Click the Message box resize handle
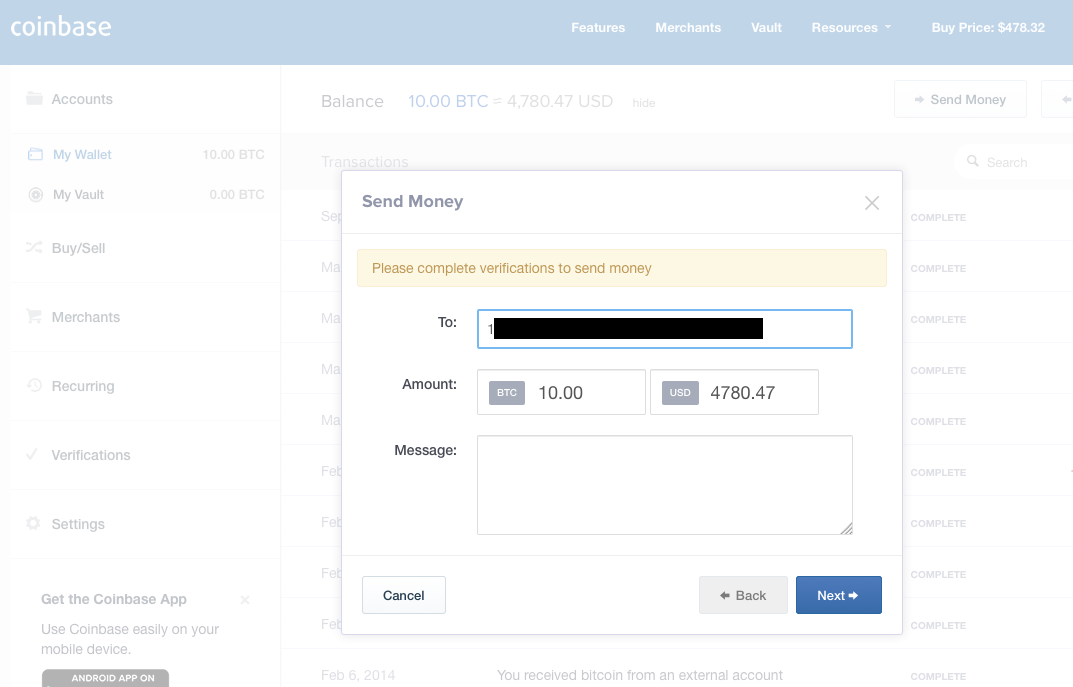 [x=846, y=528]
